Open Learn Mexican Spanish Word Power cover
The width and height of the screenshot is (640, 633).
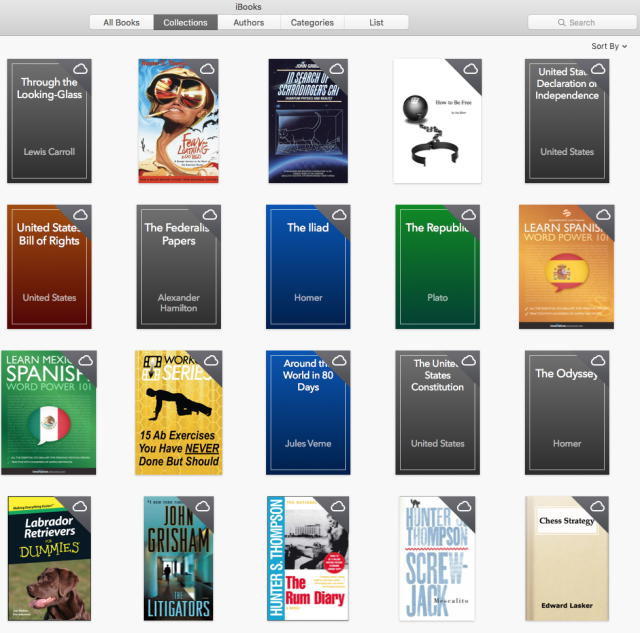pos(49,413)
